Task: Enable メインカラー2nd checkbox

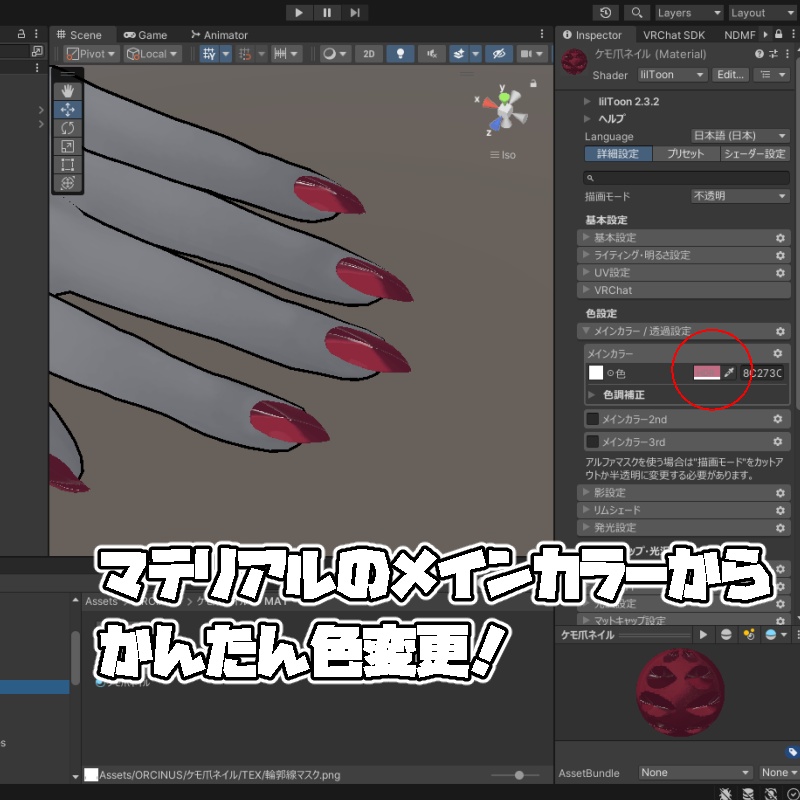Action: tap(592, 419)
